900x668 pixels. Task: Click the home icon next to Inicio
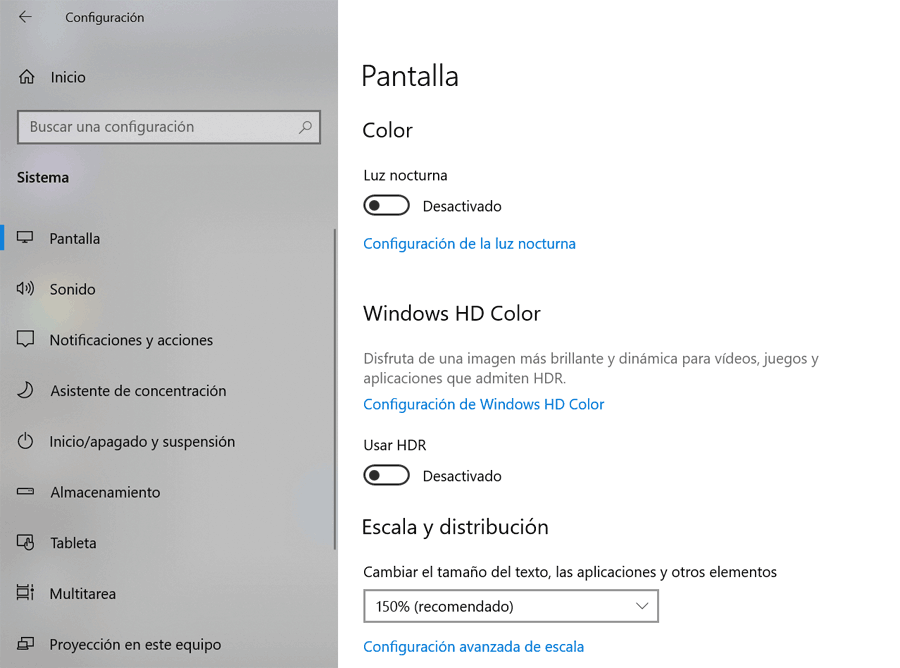(26, 76)
